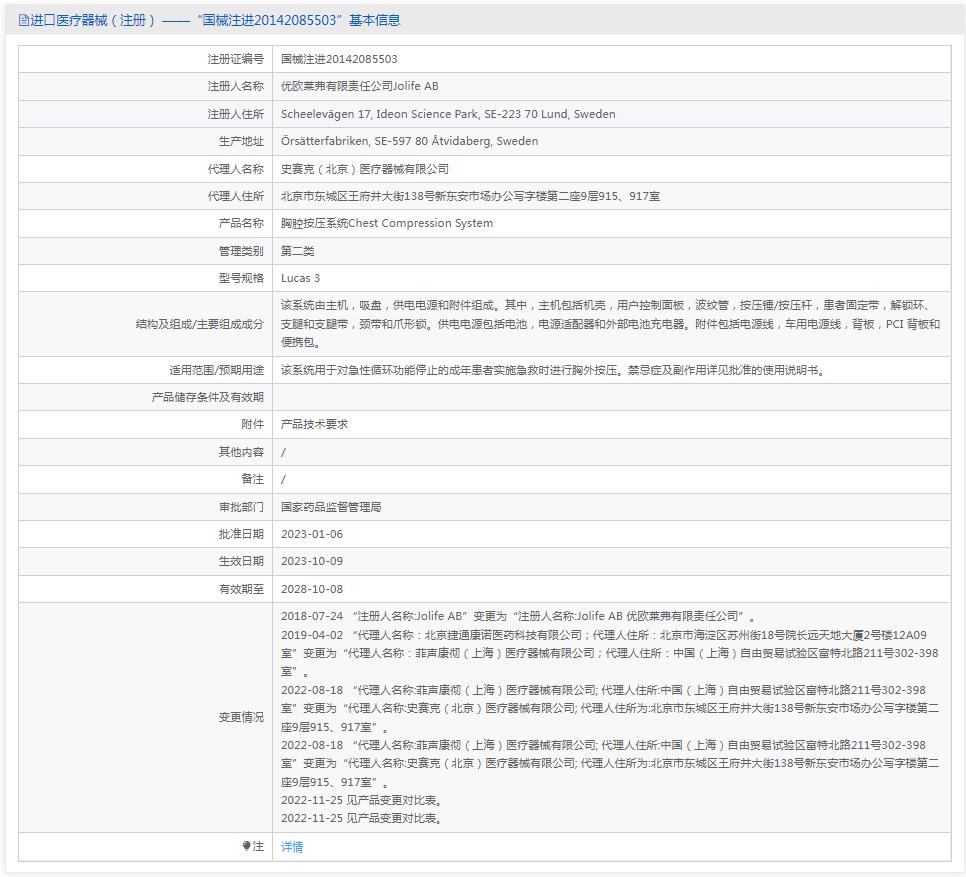Click the page title 进口医疗器械（注册）基本信息

click(215, 20)
